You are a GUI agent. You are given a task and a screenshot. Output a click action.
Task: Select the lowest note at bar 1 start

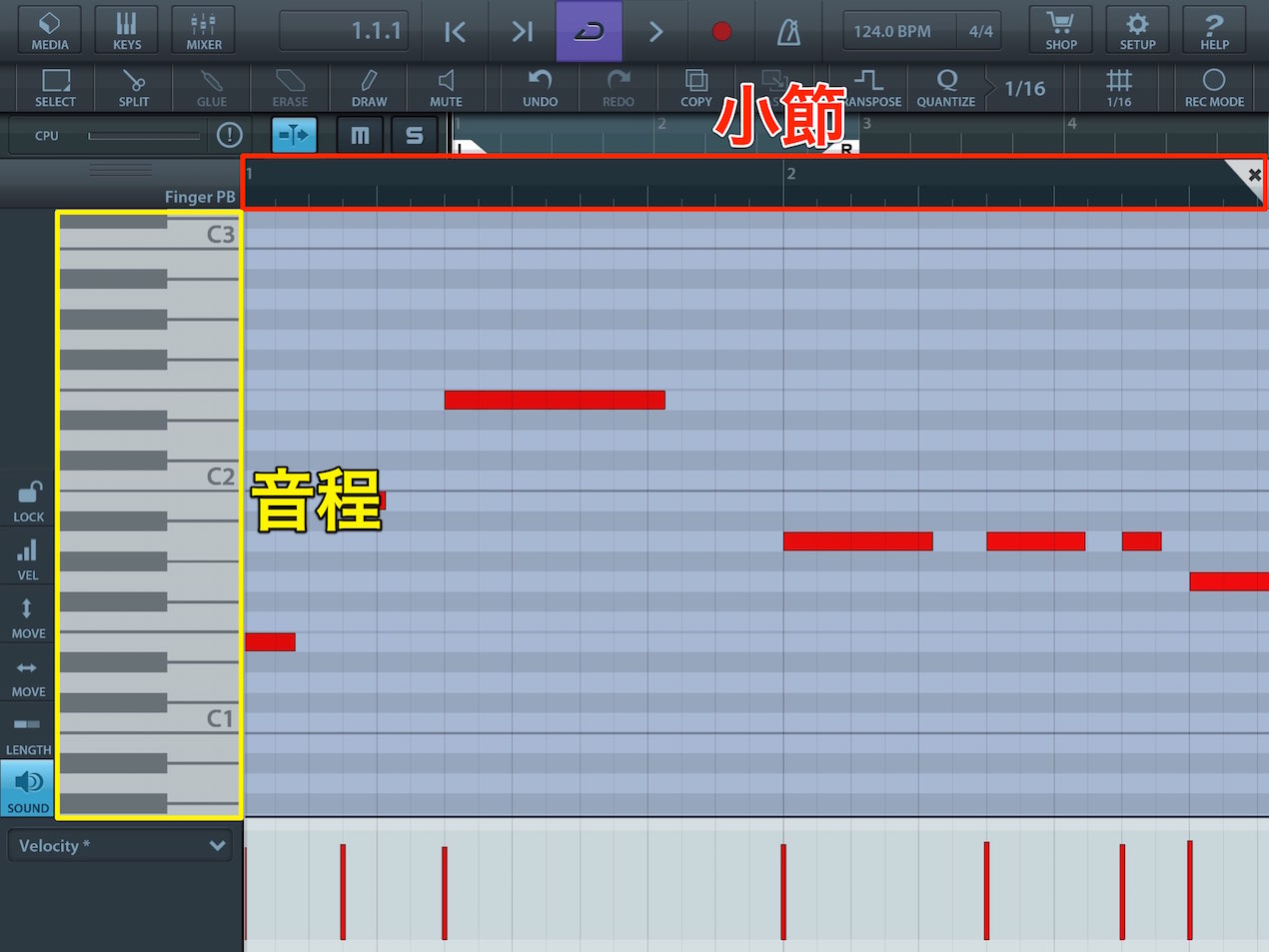coord(270,641)
